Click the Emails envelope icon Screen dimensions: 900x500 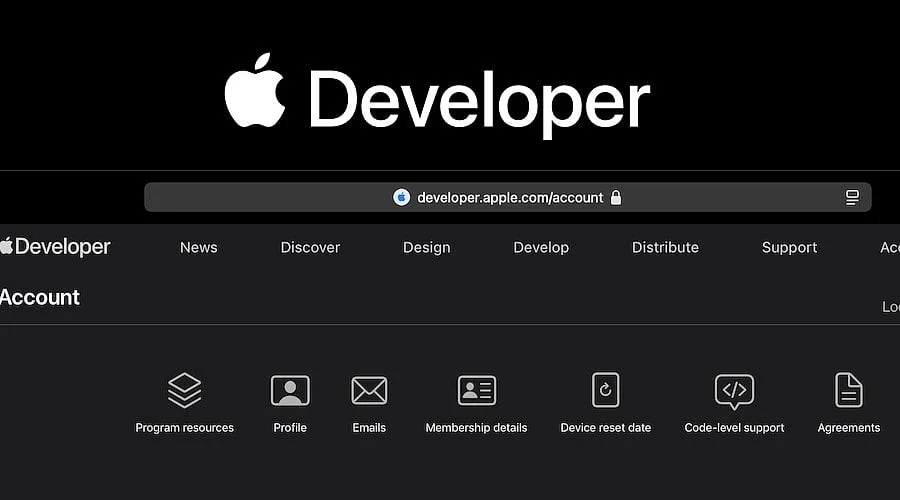pos(369,391)
